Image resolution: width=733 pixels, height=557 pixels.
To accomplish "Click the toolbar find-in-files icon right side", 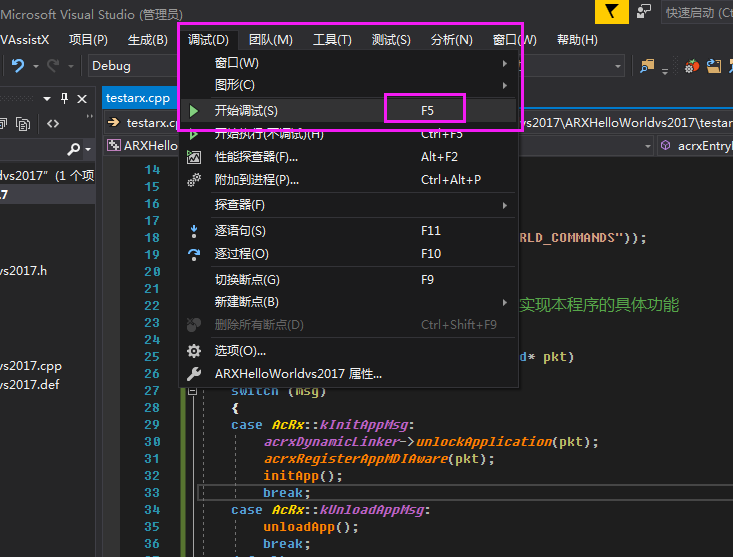I will 647,66.
